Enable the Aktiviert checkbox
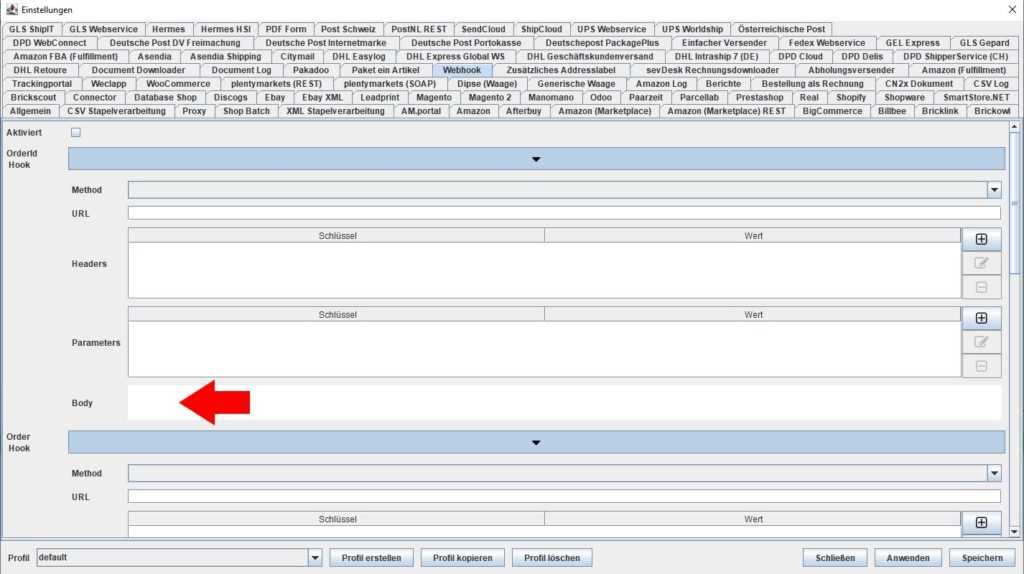 click(76, 133)
